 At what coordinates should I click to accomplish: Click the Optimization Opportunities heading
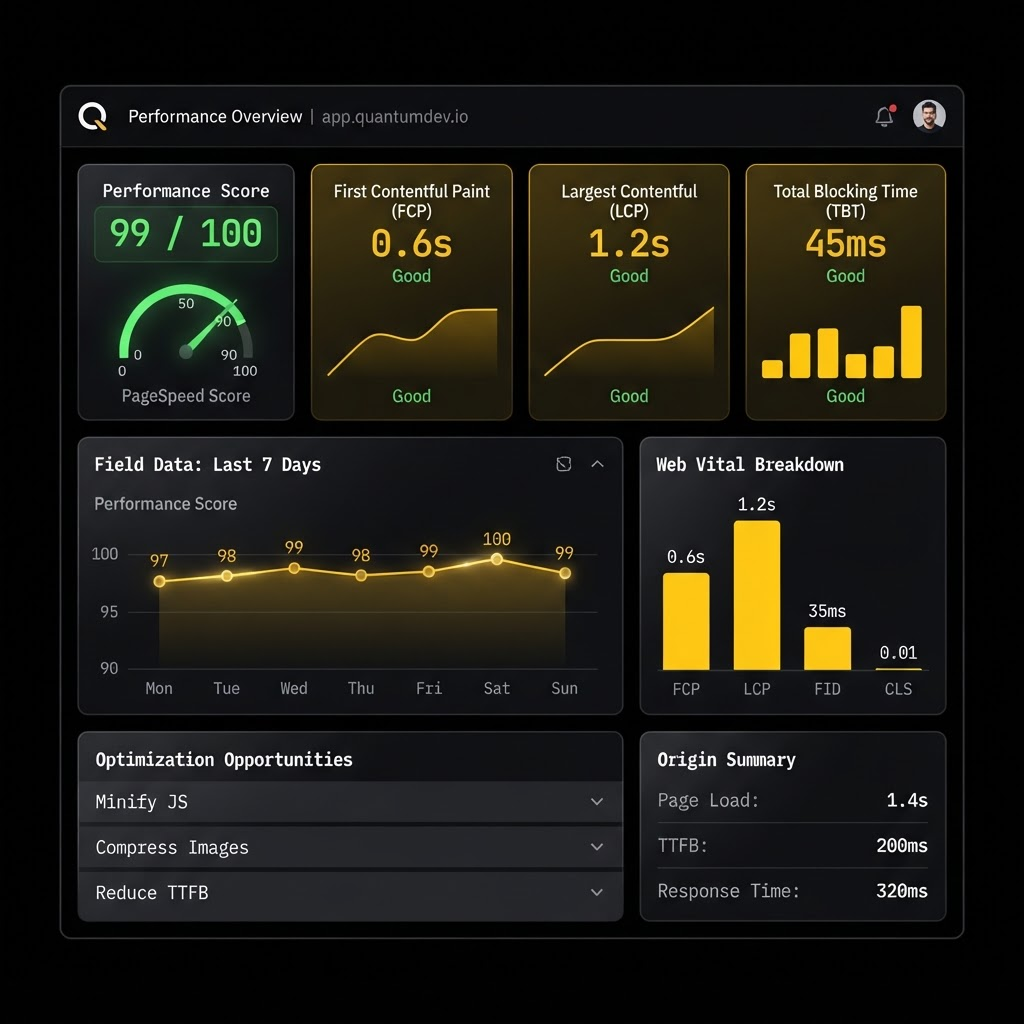[x=224, y=760]
